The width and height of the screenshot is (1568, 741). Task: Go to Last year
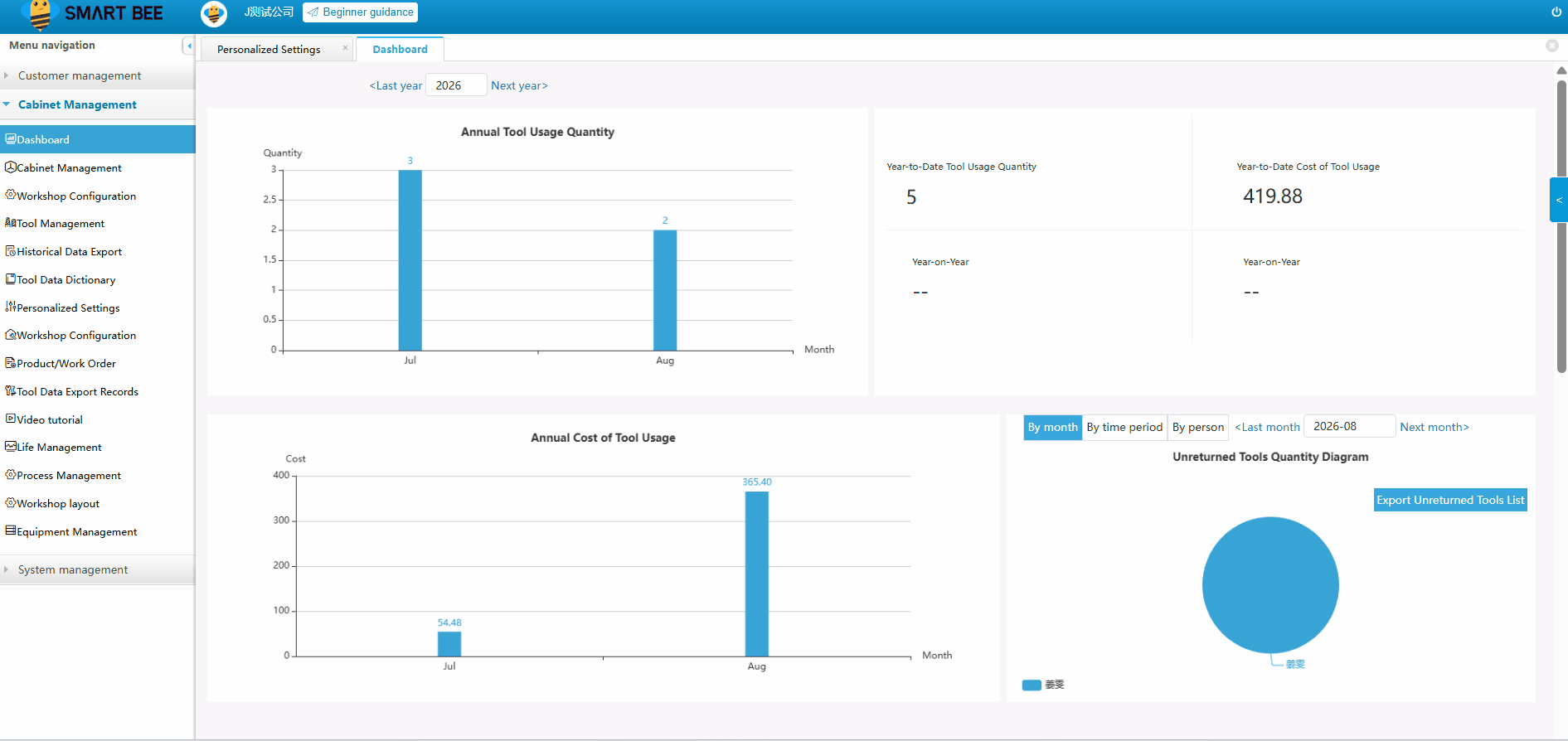click(x=396, y=85)
